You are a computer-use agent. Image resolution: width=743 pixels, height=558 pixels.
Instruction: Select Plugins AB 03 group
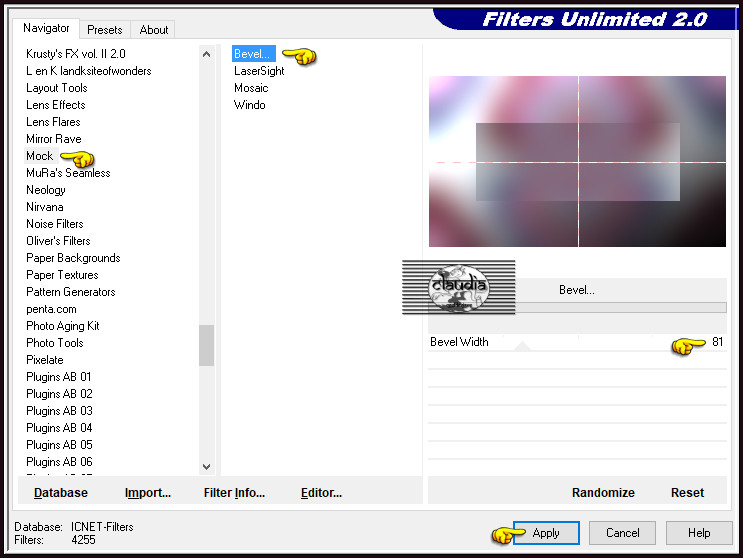point(59,411)
